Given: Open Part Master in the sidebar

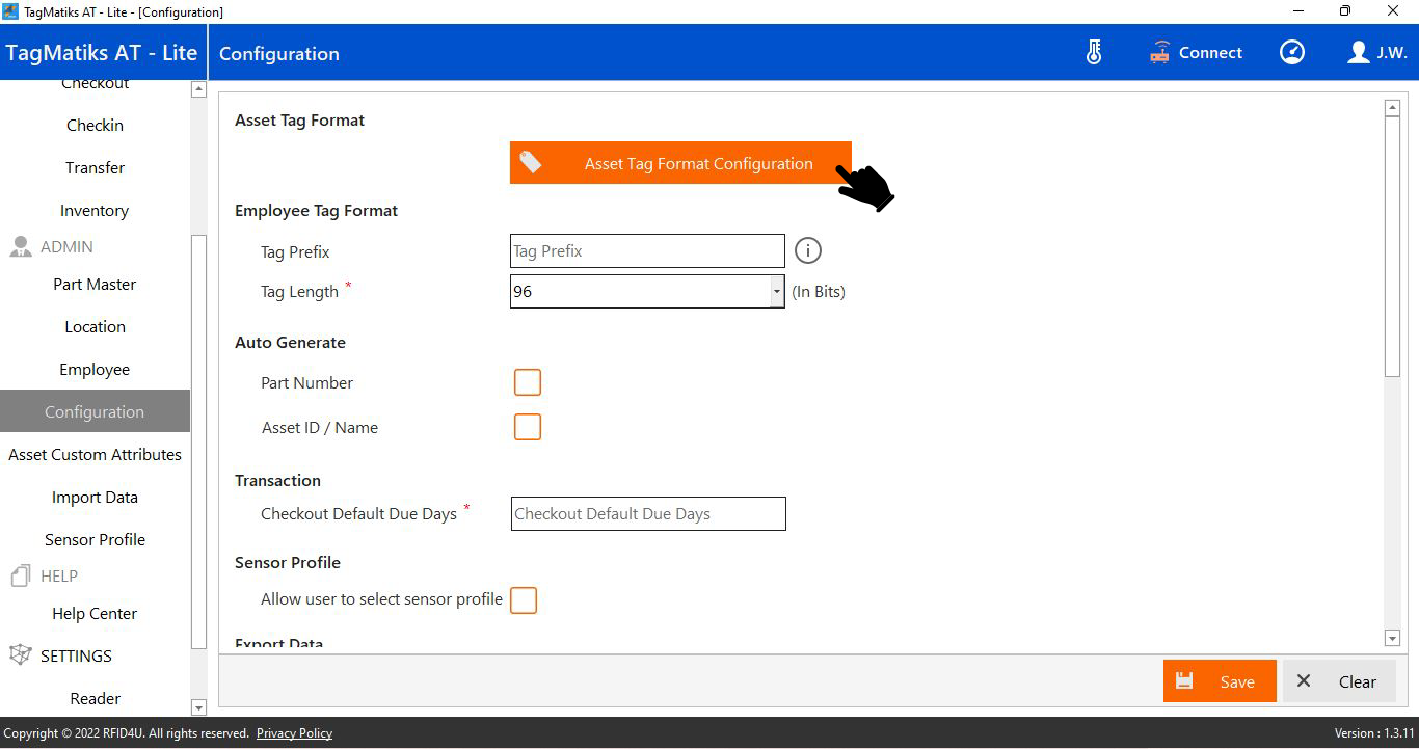Looking at the screenshot, I should tap(94, 284).
